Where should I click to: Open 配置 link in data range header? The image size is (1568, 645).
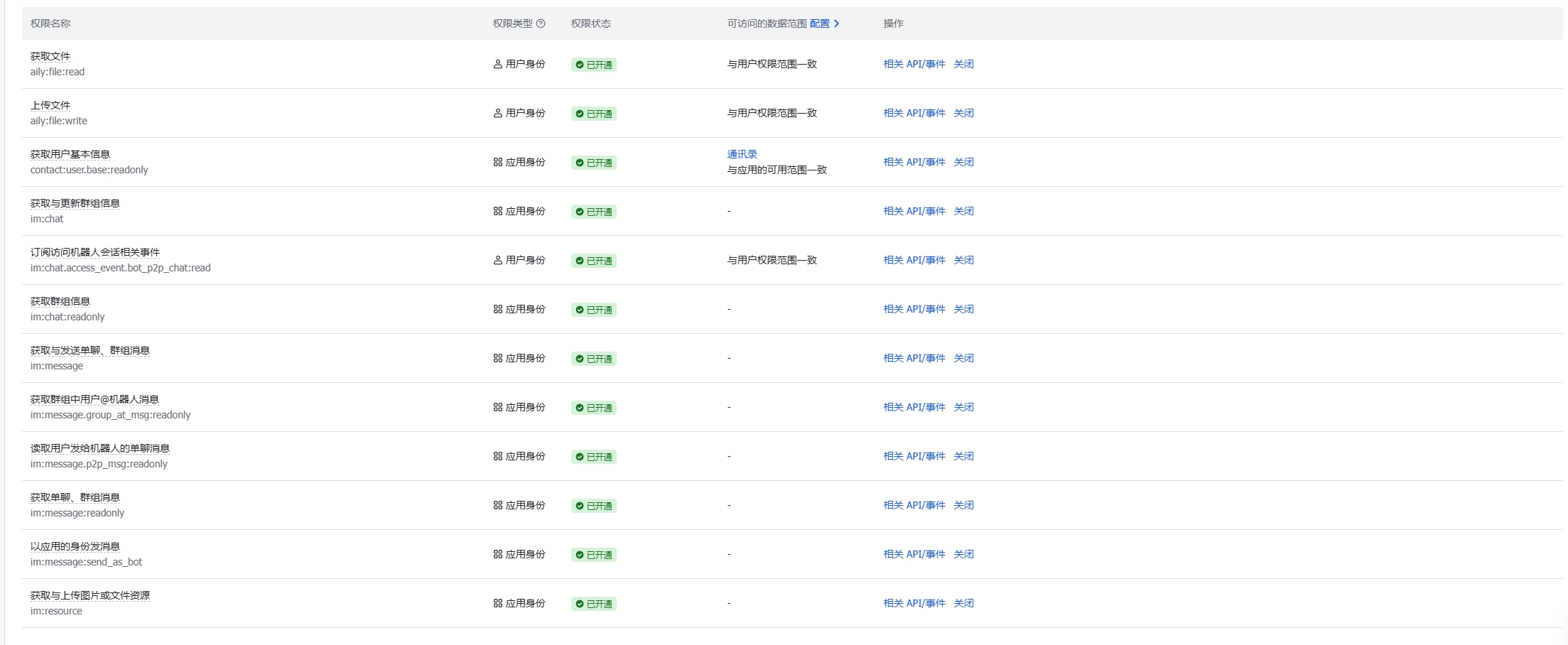(x=819, y=23)
